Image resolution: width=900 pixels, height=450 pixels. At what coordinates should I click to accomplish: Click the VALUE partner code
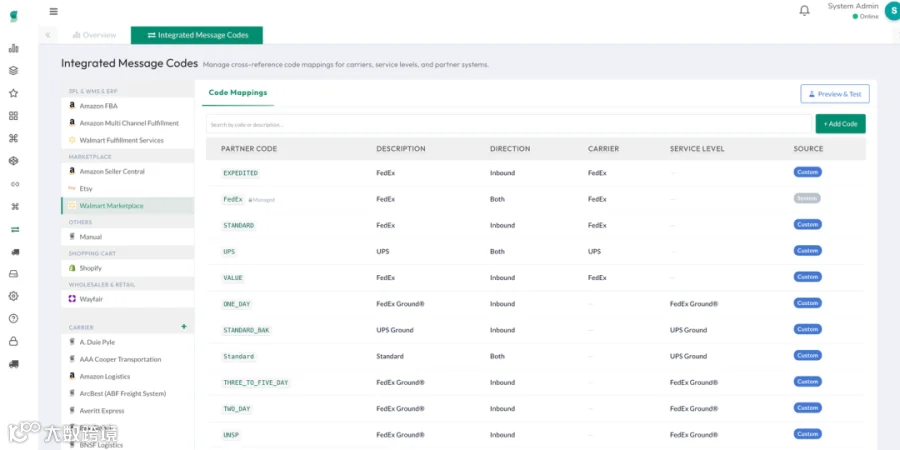tap(232, 278)
